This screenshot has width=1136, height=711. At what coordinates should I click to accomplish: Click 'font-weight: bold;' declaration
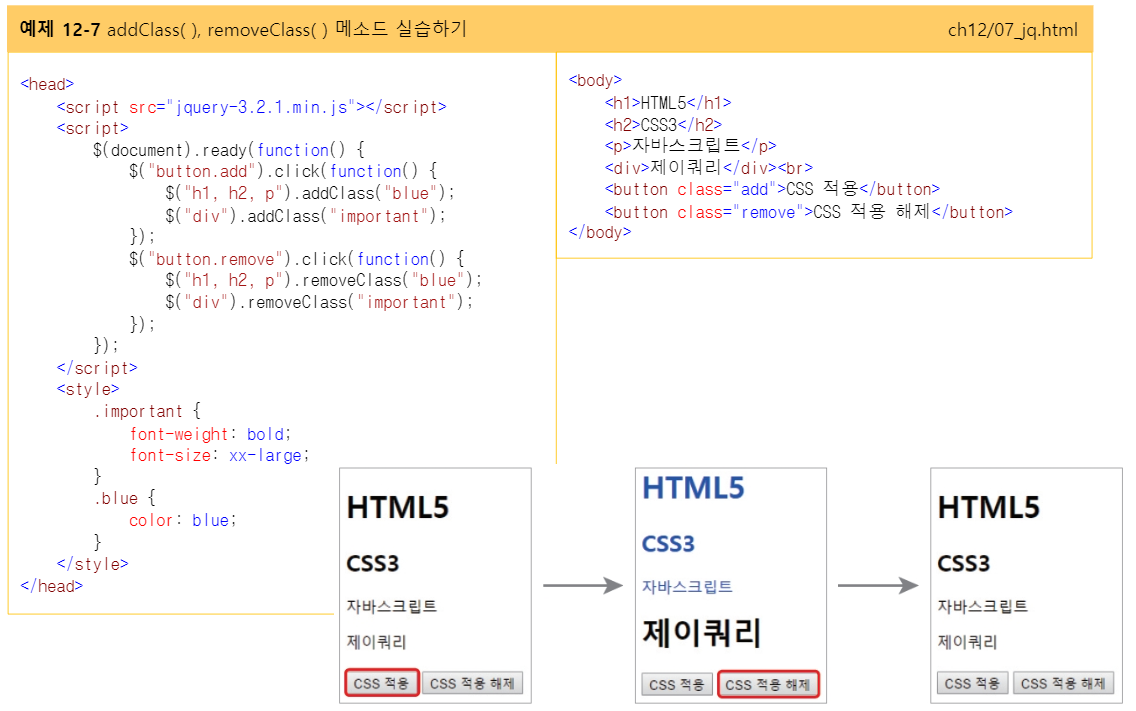coord(210,434)
